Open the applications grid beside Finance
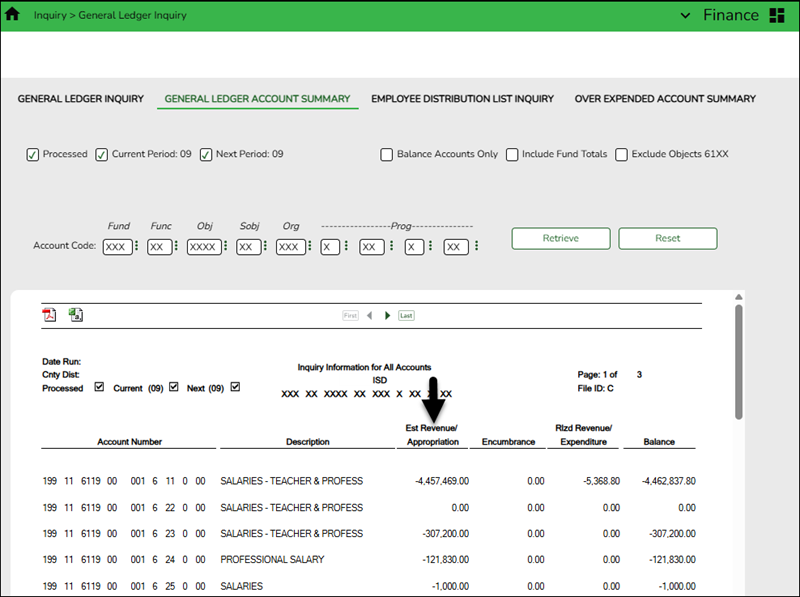Viewport: 800px width, 597px height. click(x=778, y=15)
